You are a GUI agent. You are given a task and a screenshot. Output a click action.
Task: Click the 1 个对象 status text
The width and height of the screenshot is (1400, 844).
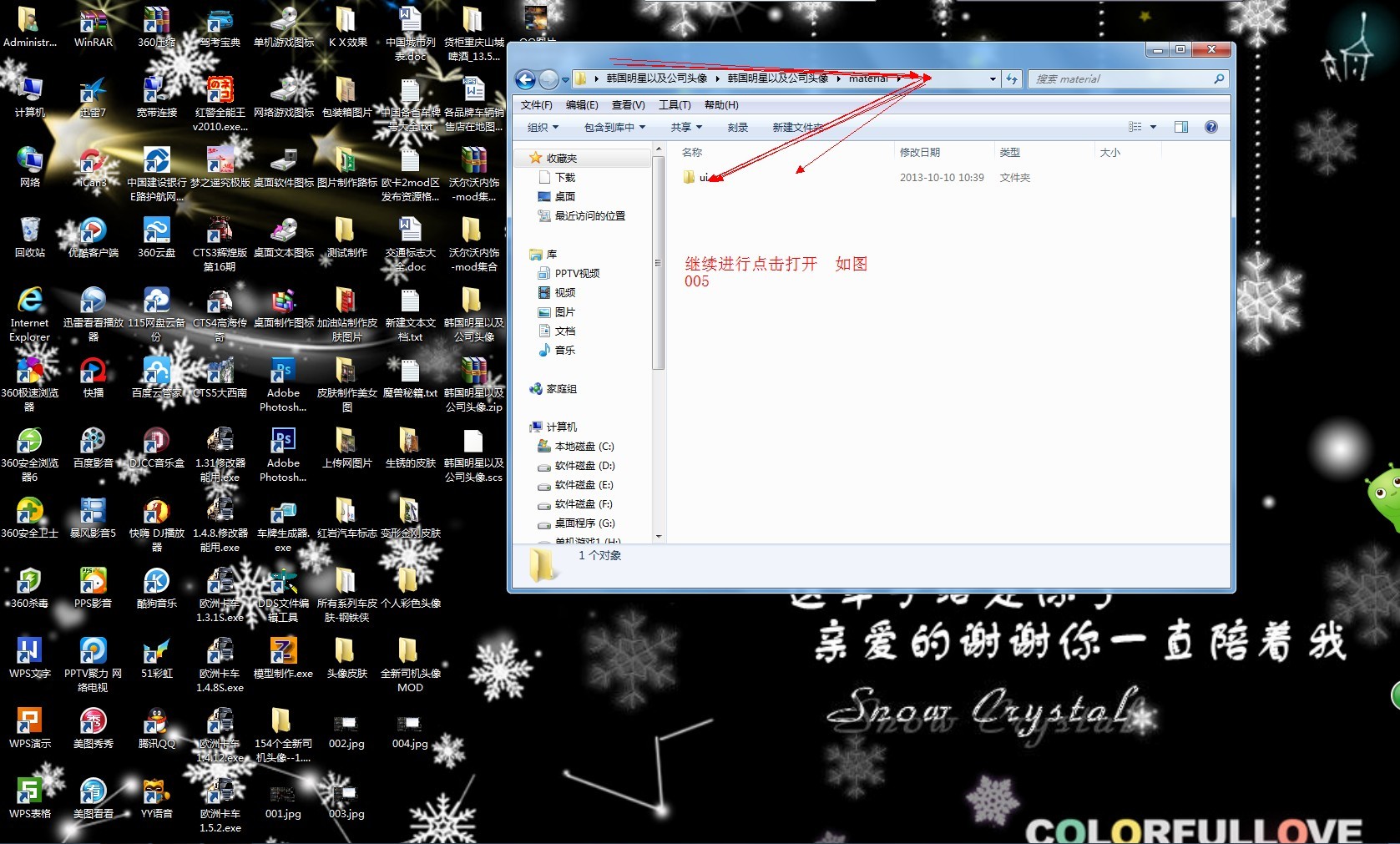point(600,556)
